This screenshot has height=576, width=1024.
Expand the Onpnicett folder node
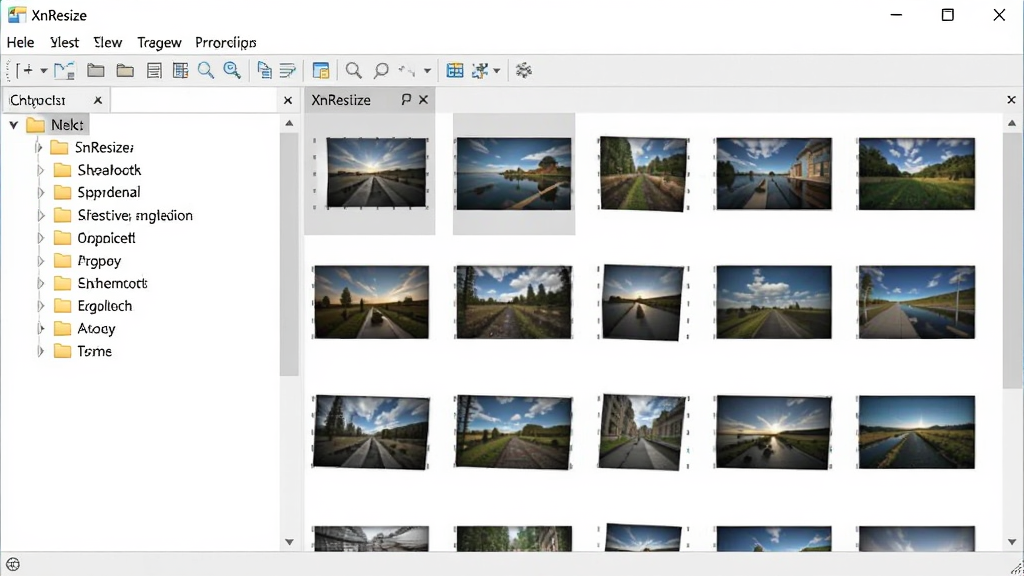(40, 238)
